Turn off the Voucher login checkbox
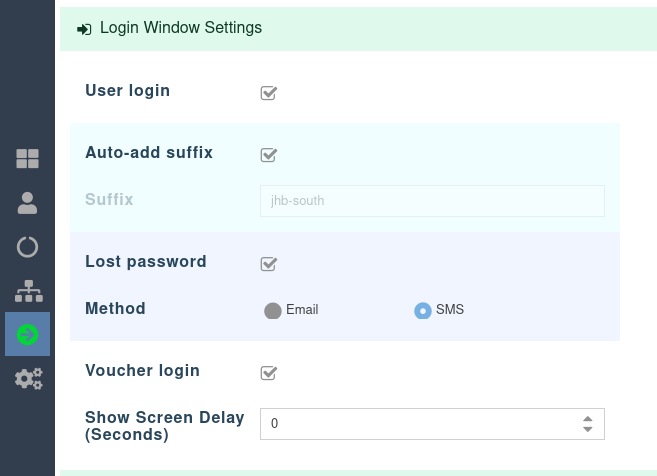The width and height of the screenshot is (657, 476). [x=268, y=373]
